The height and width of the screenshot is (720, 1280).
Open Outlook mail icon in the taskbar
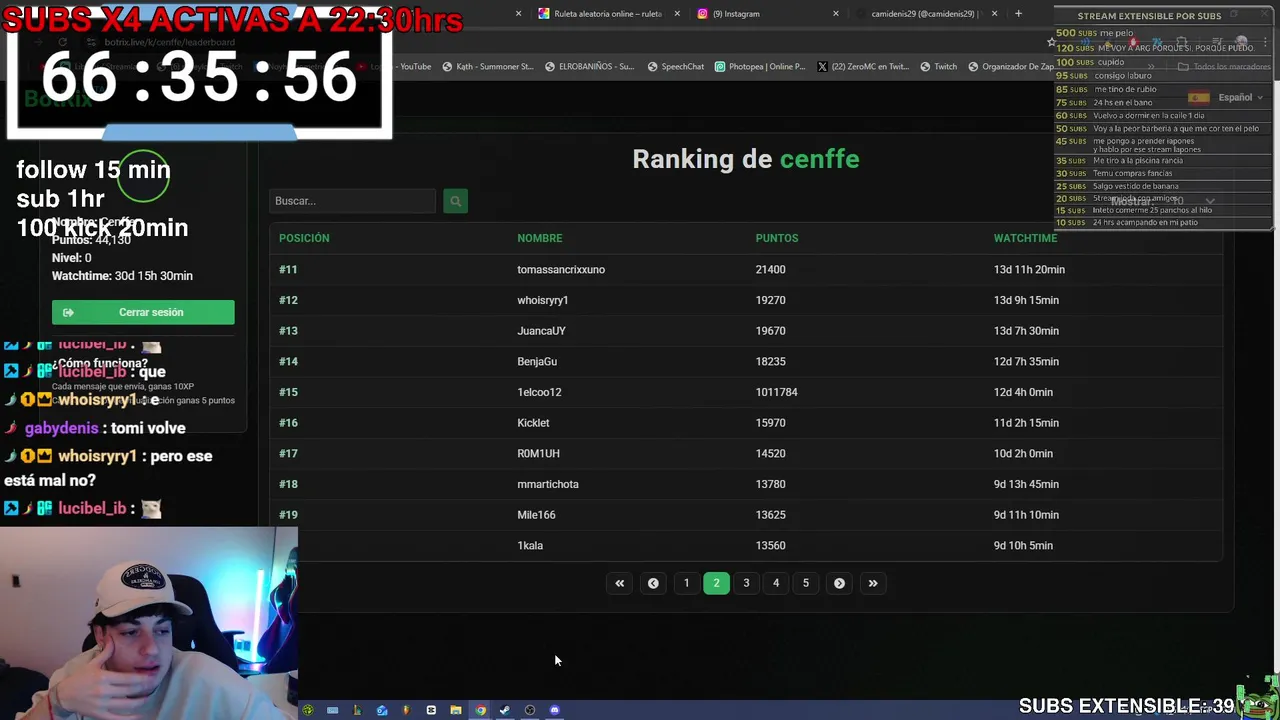coord(382,710)
